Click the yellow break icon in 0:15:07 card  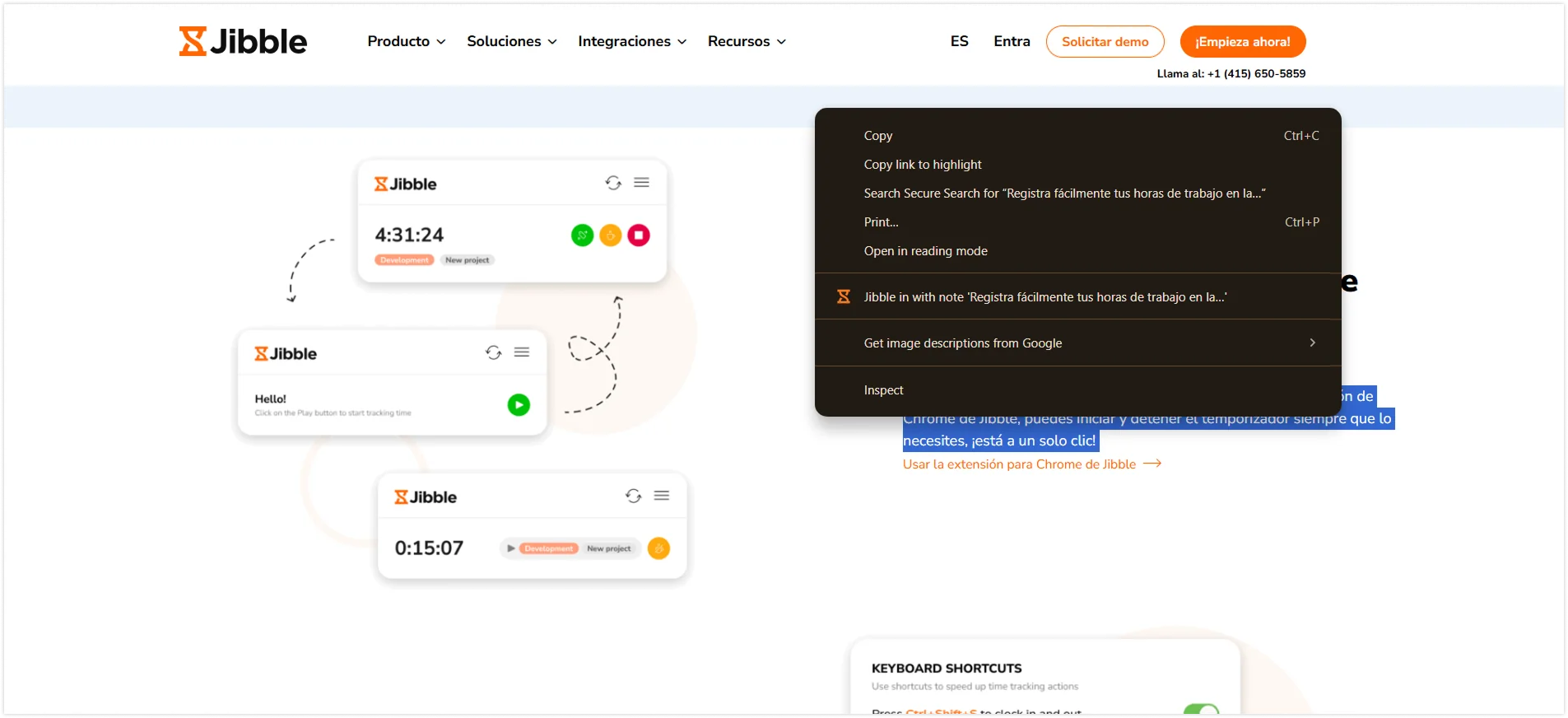pos(658,548)
